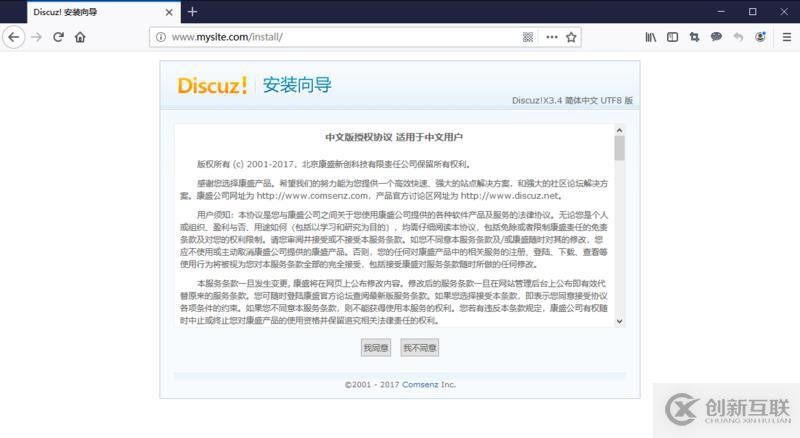Click the http://www.comsenz.com text

coord(312,196)
